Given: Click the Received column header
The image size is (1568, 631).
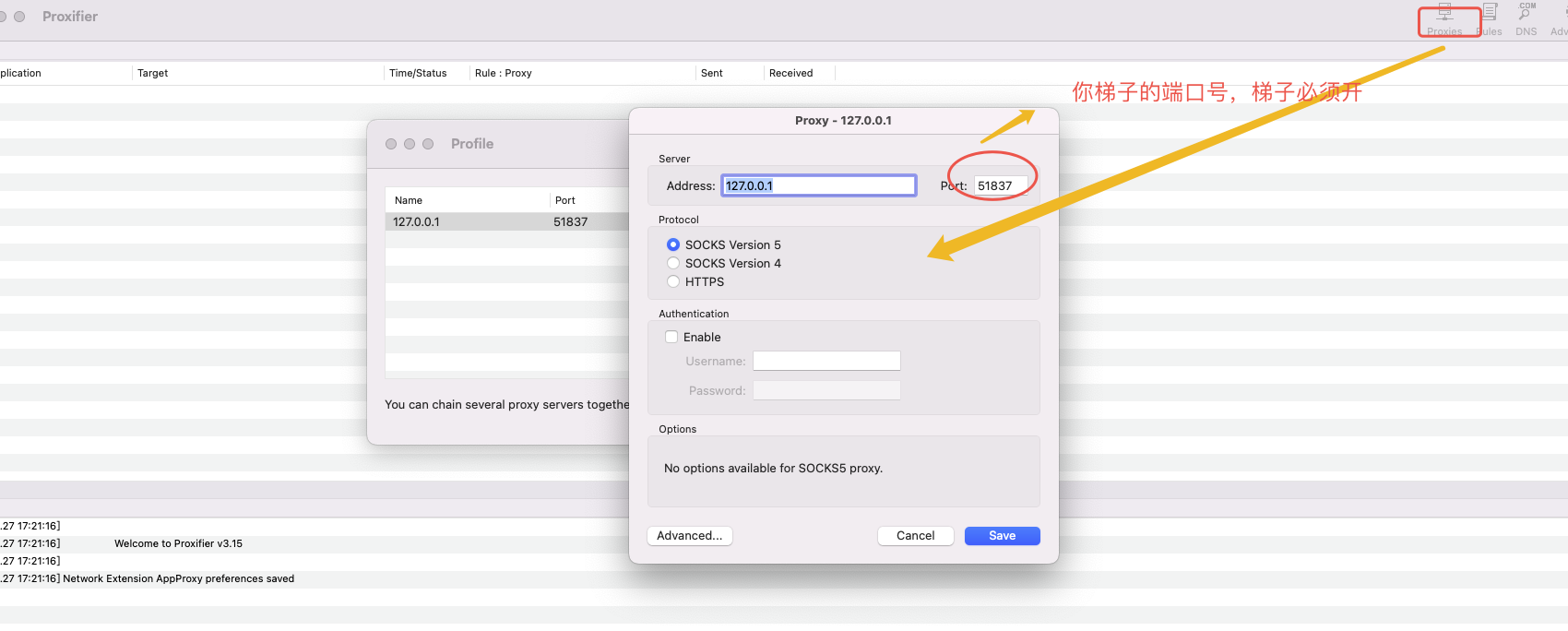Looking at the screenshot, I should [790, 73].
